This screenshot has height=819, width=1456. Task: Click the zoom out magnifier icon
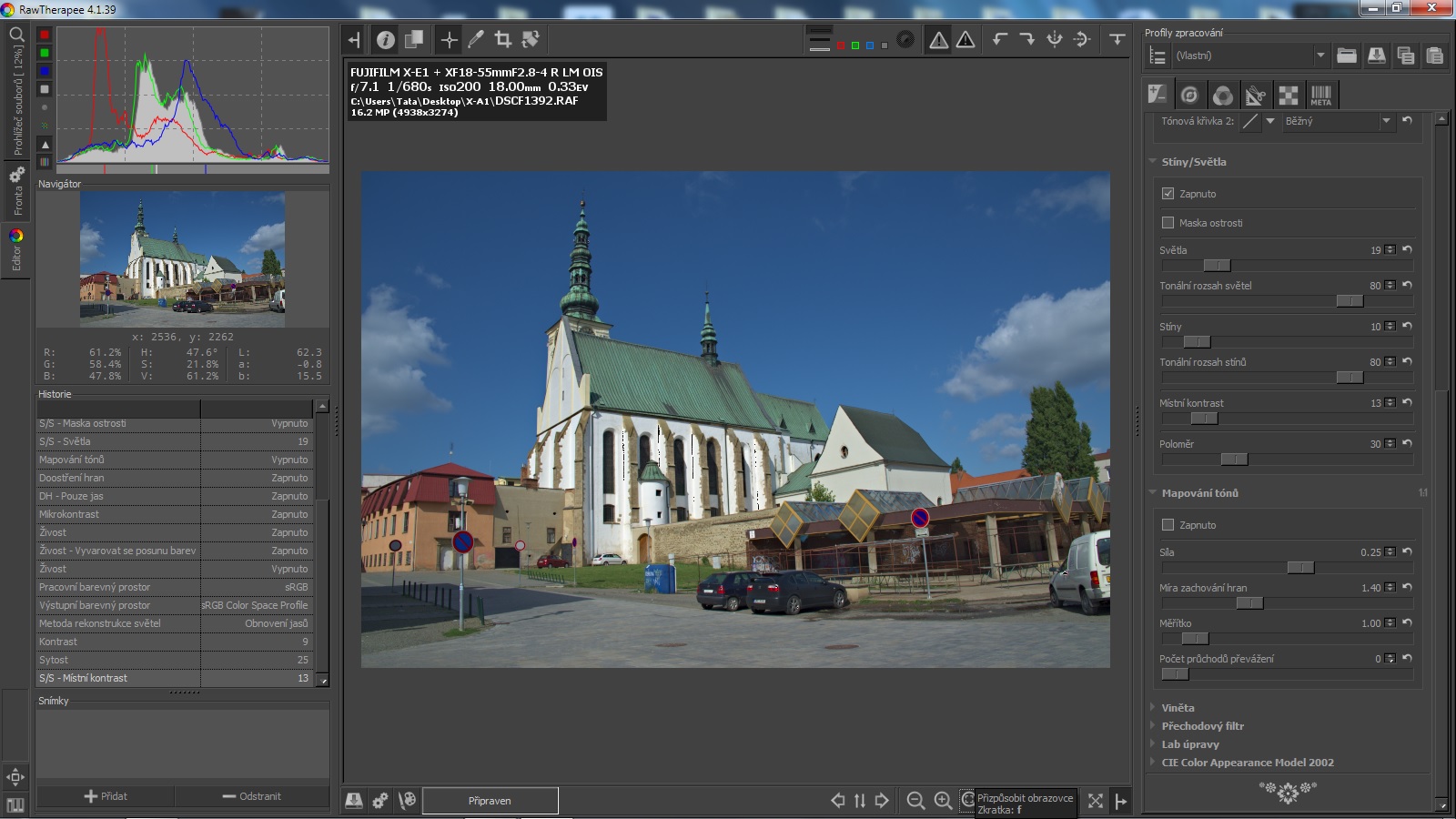point(915,800)
